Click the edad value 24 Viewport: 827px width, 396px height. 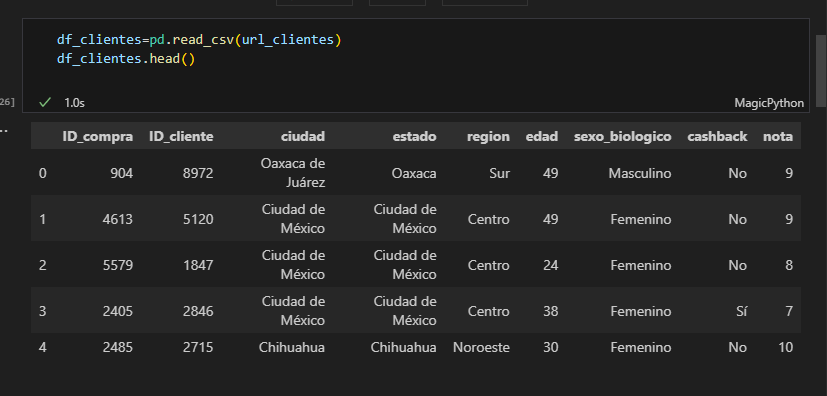tap(550, 265)
